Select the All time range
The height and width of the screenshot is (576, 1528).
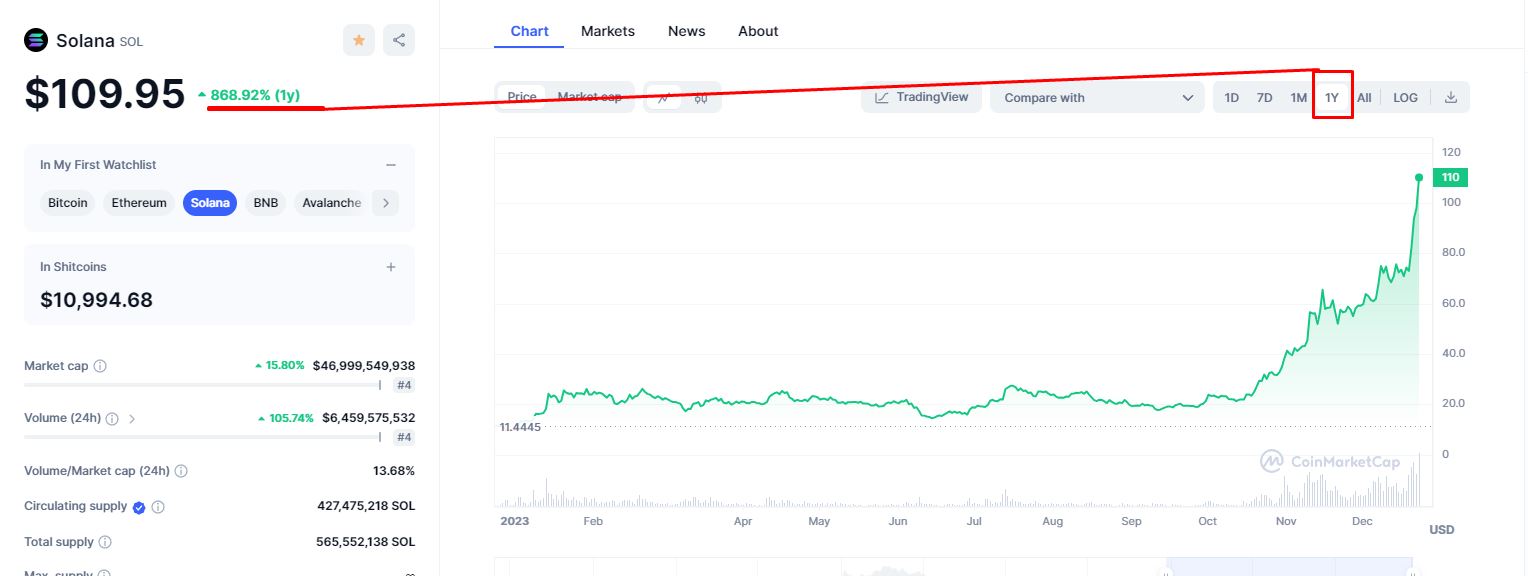1364,97
